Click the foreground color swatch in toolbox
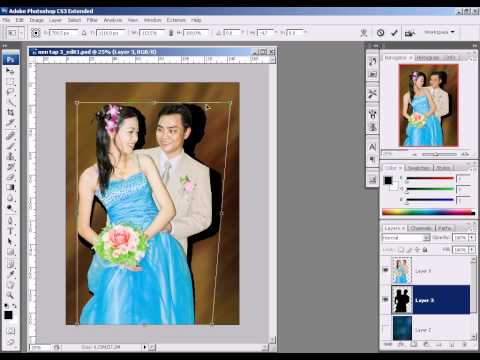The width and height of the screenshot is (480, 360). [8, 315]
